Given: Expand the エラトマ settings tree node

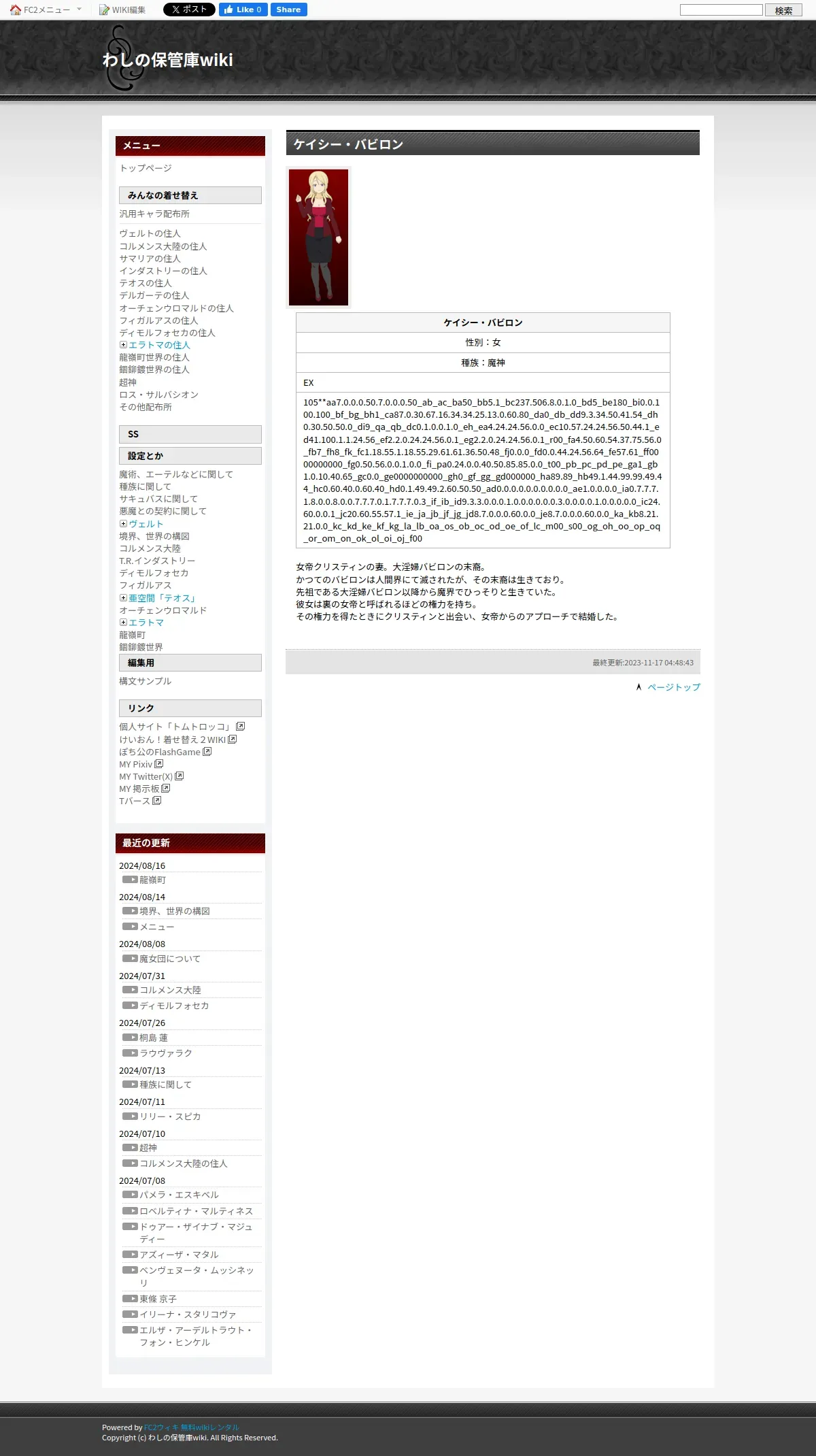Looking at the screenshot, I should (x=123, y=623).
